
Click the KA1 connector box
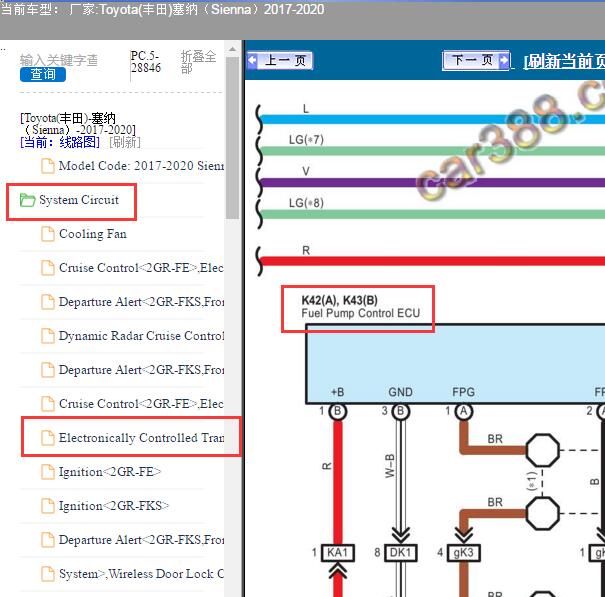coord(338,553)
